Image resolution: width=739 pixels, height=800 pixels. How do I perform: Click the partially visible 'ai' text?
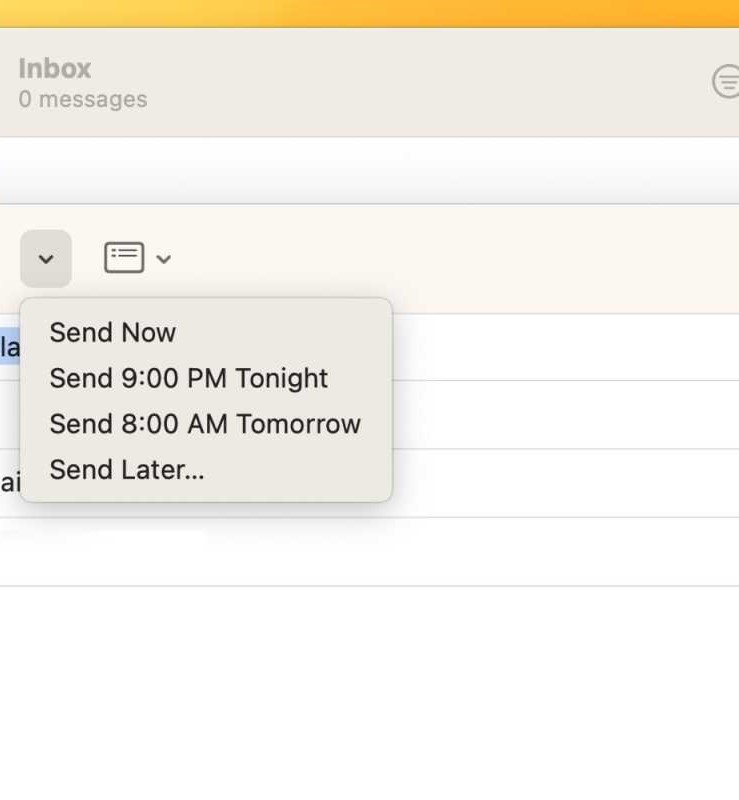click(10, 483)
